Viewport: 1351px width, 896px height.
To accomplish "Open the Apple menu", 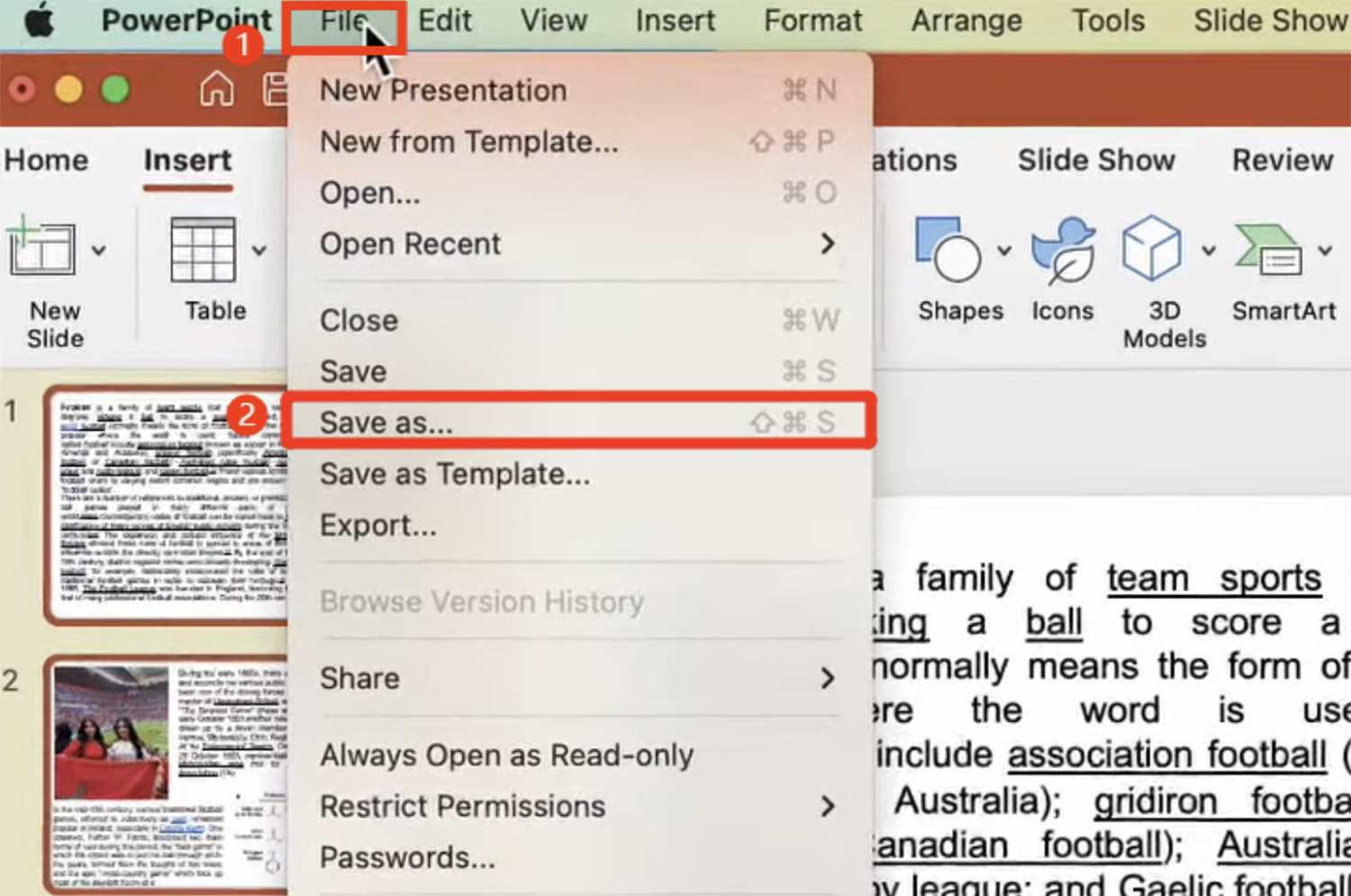I will [39, 21].
